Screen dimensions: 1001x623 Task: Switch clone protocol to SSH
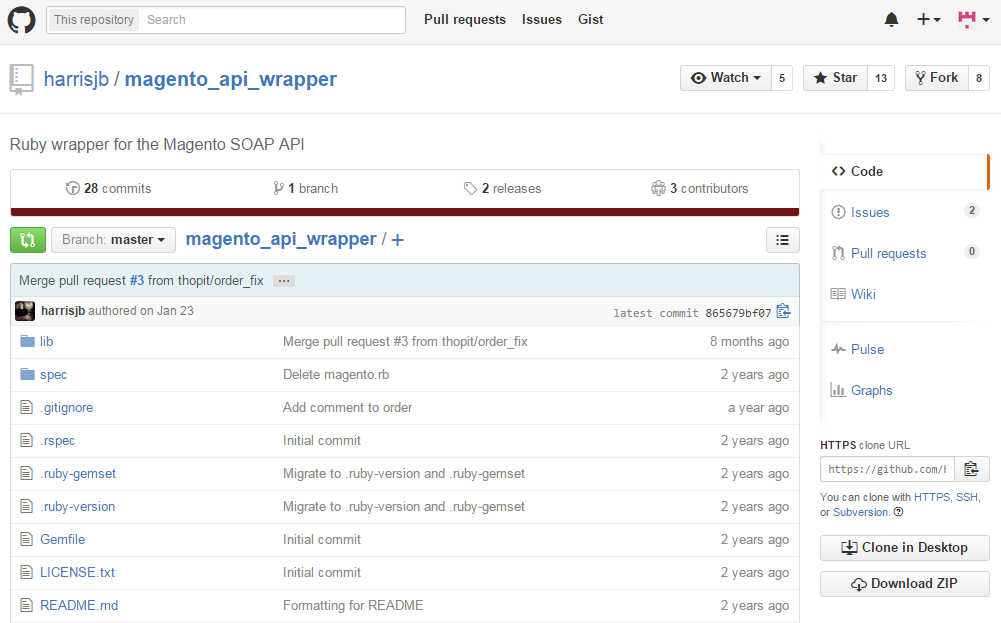[967, 497]
